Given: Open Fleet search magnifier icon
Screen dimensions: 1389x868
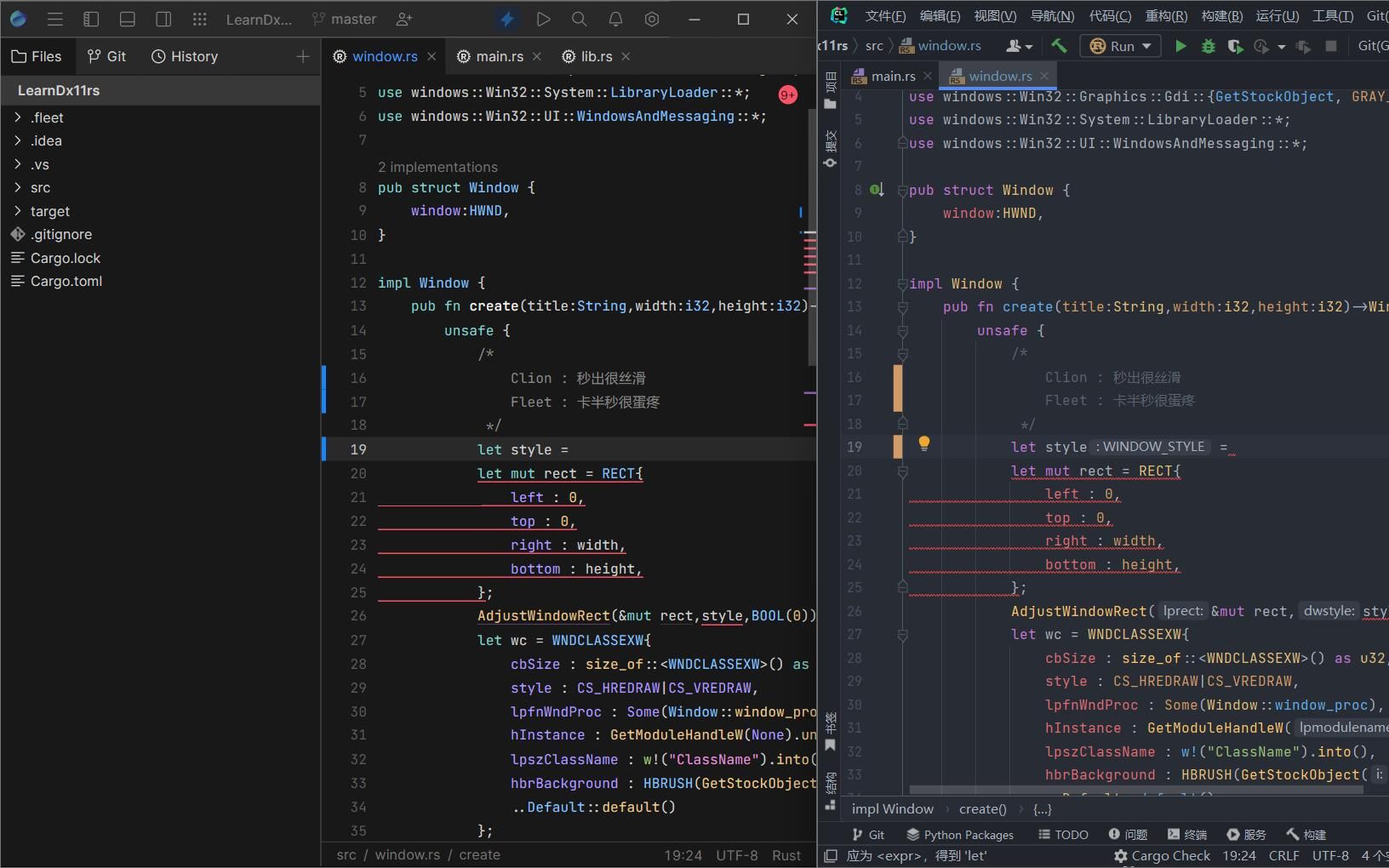Looking at the screenshot, I should click(579, 19).
